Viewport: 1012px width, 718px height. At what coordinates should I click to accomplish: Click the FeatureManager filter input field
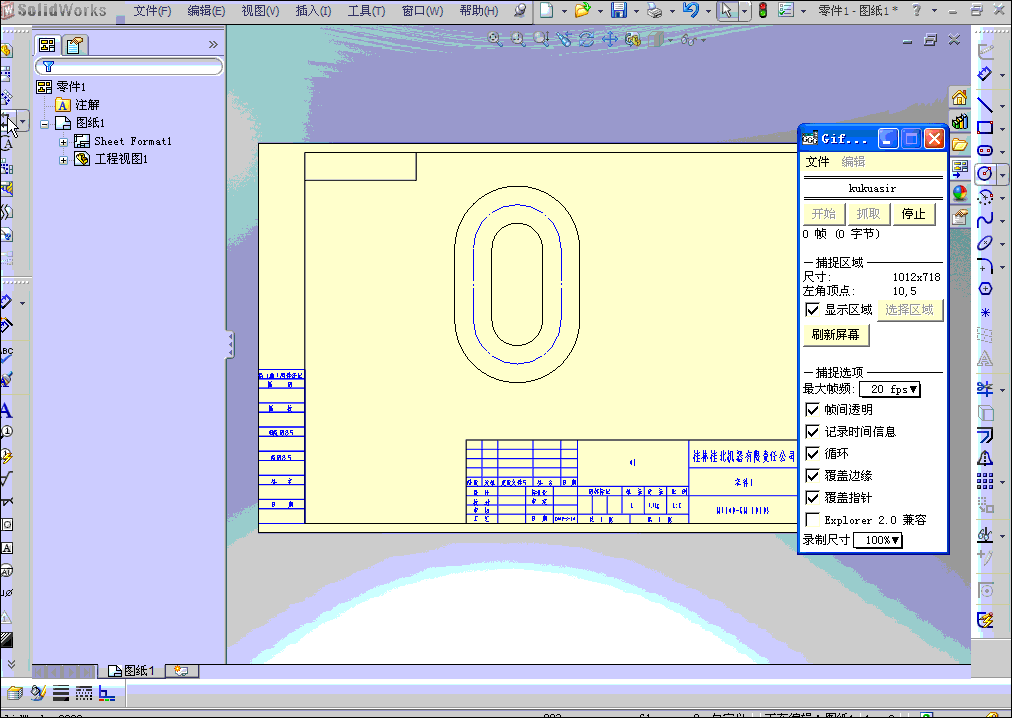[129, 67]
